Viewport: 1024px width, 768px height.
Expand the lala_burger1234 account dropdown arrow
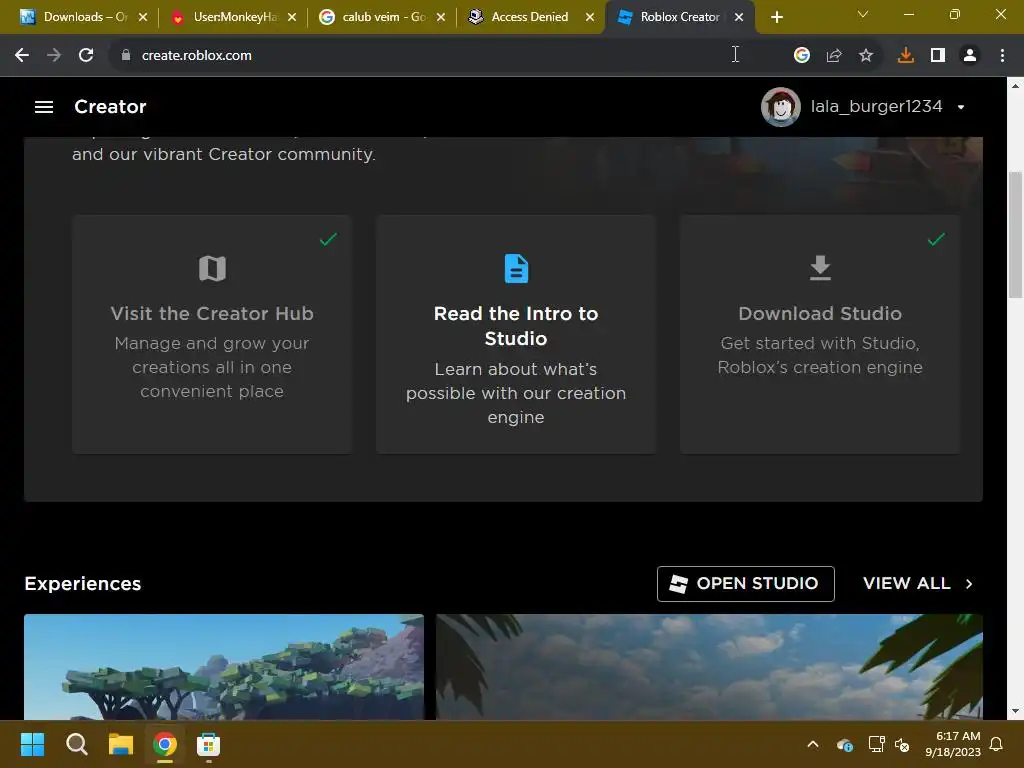pyautogui.click(x=961, y=107)
